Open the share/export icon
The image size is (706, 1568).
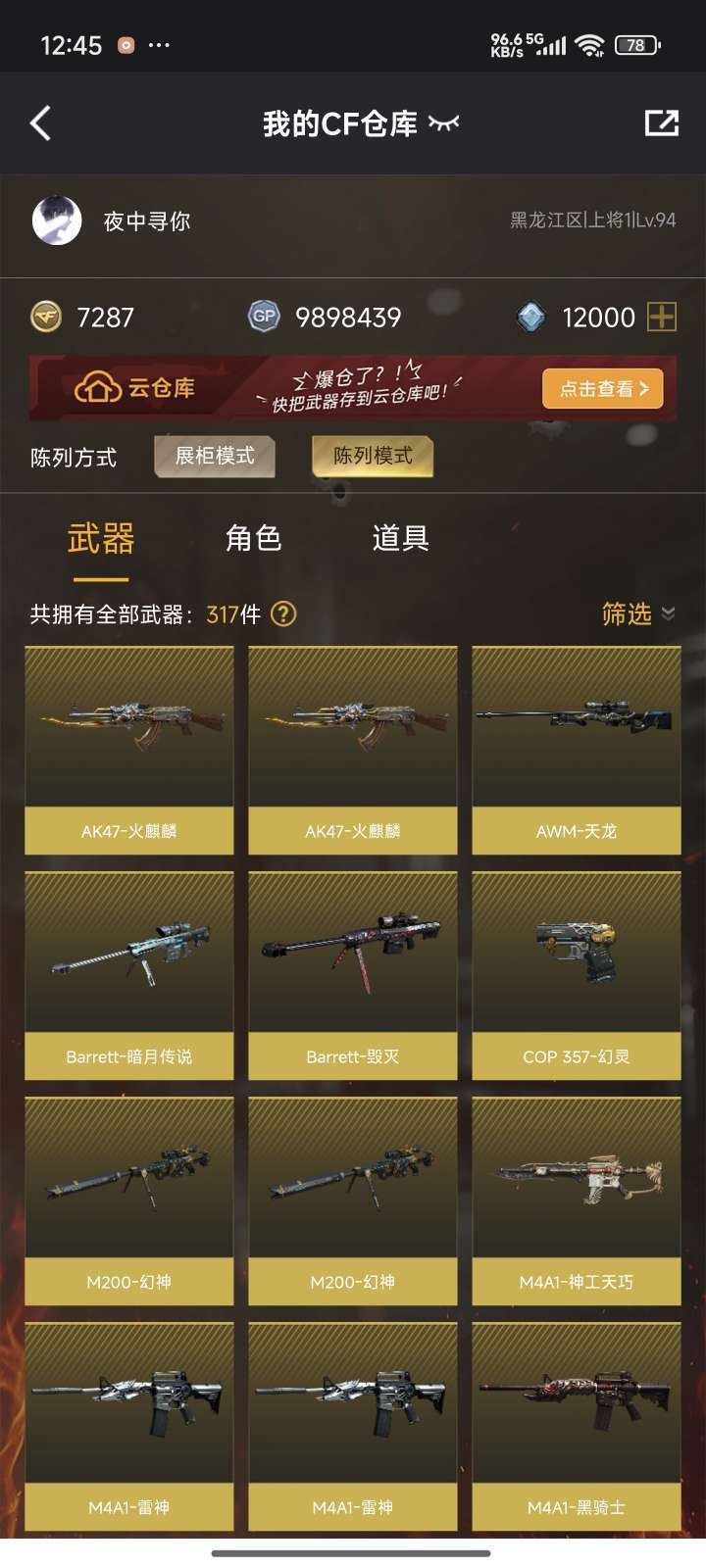[662, 122]
